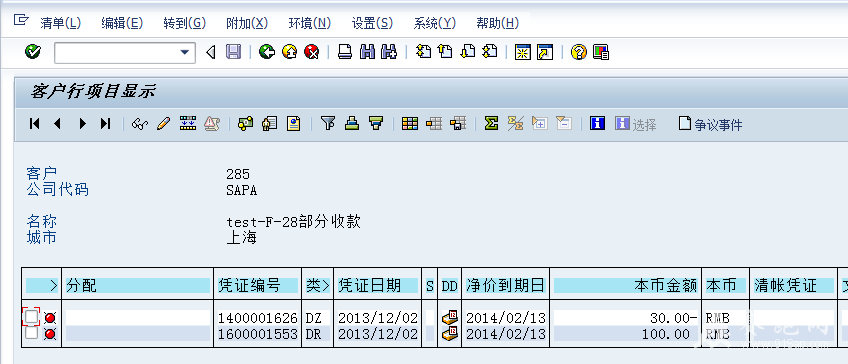Open the 系统(Y) menu
This screenshot has width=848, height=364.
tap(435, 23)
